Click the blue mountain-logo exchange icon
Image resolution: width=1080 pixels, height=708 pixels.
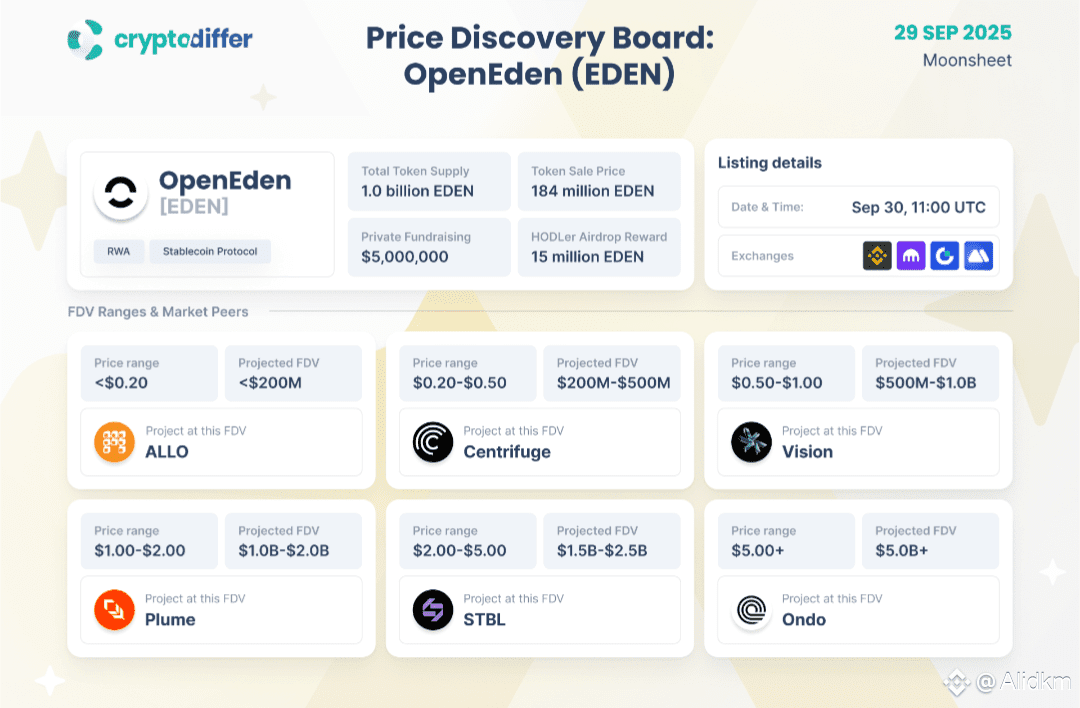[x=978, y=256]
